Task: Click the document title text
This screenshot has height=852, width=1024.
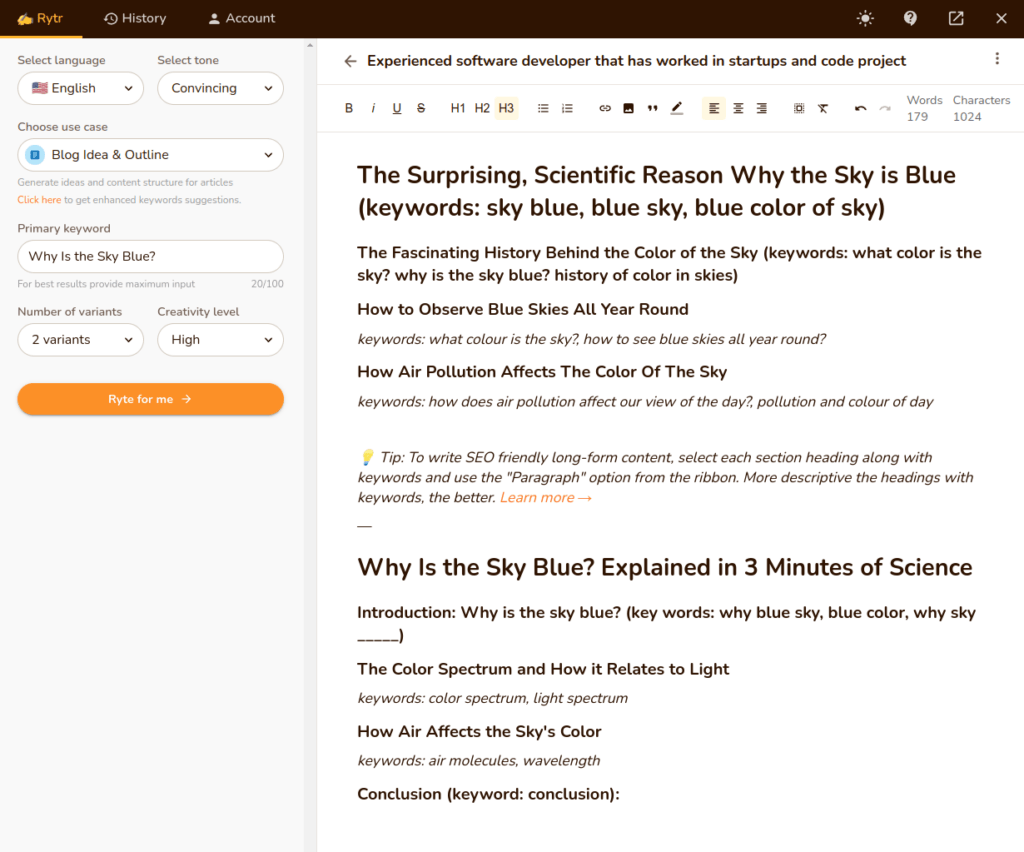Action: pyautogui.click(x=636, y=61)
